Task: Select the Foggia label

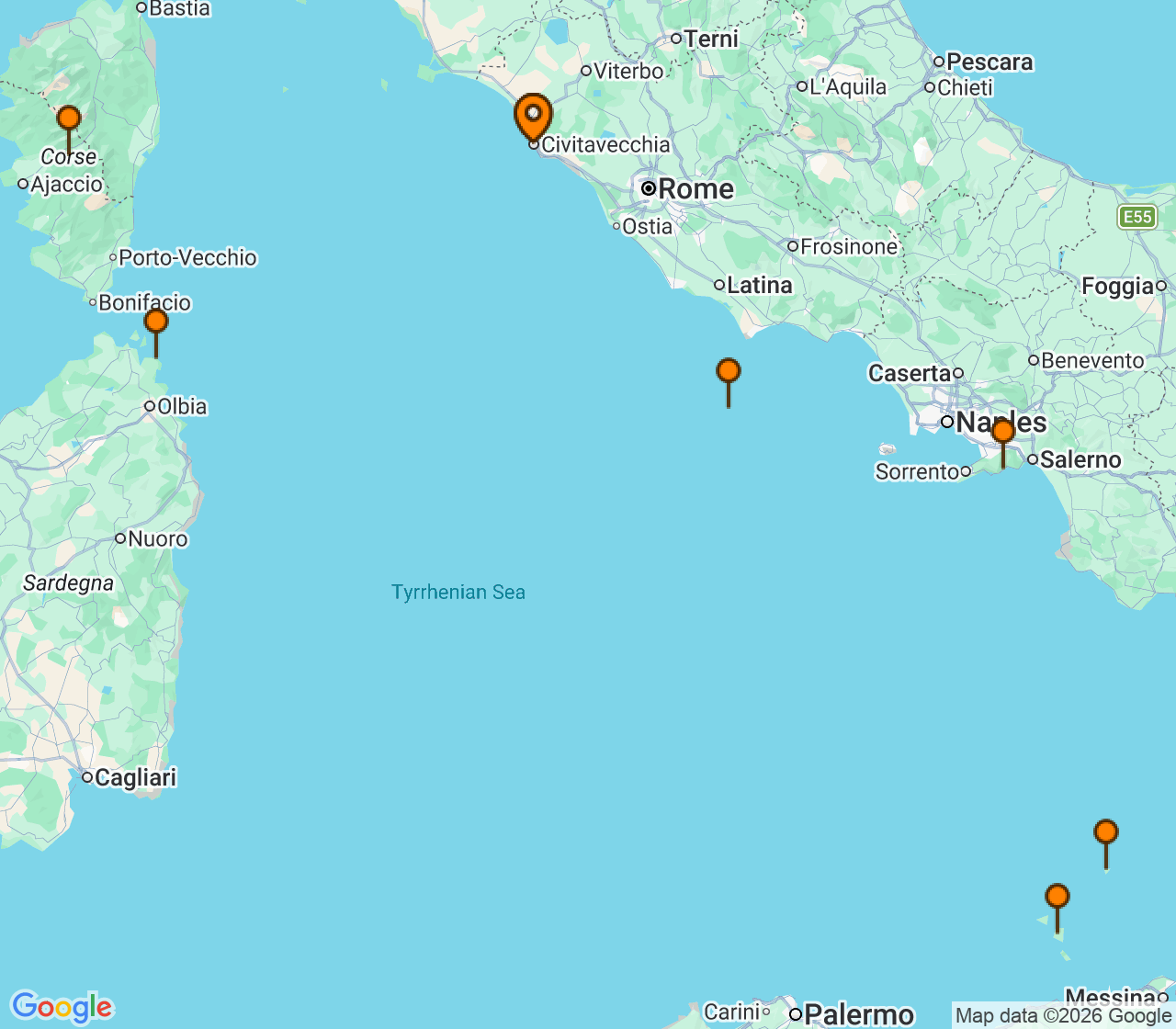Action: (x=1117, y=286)
